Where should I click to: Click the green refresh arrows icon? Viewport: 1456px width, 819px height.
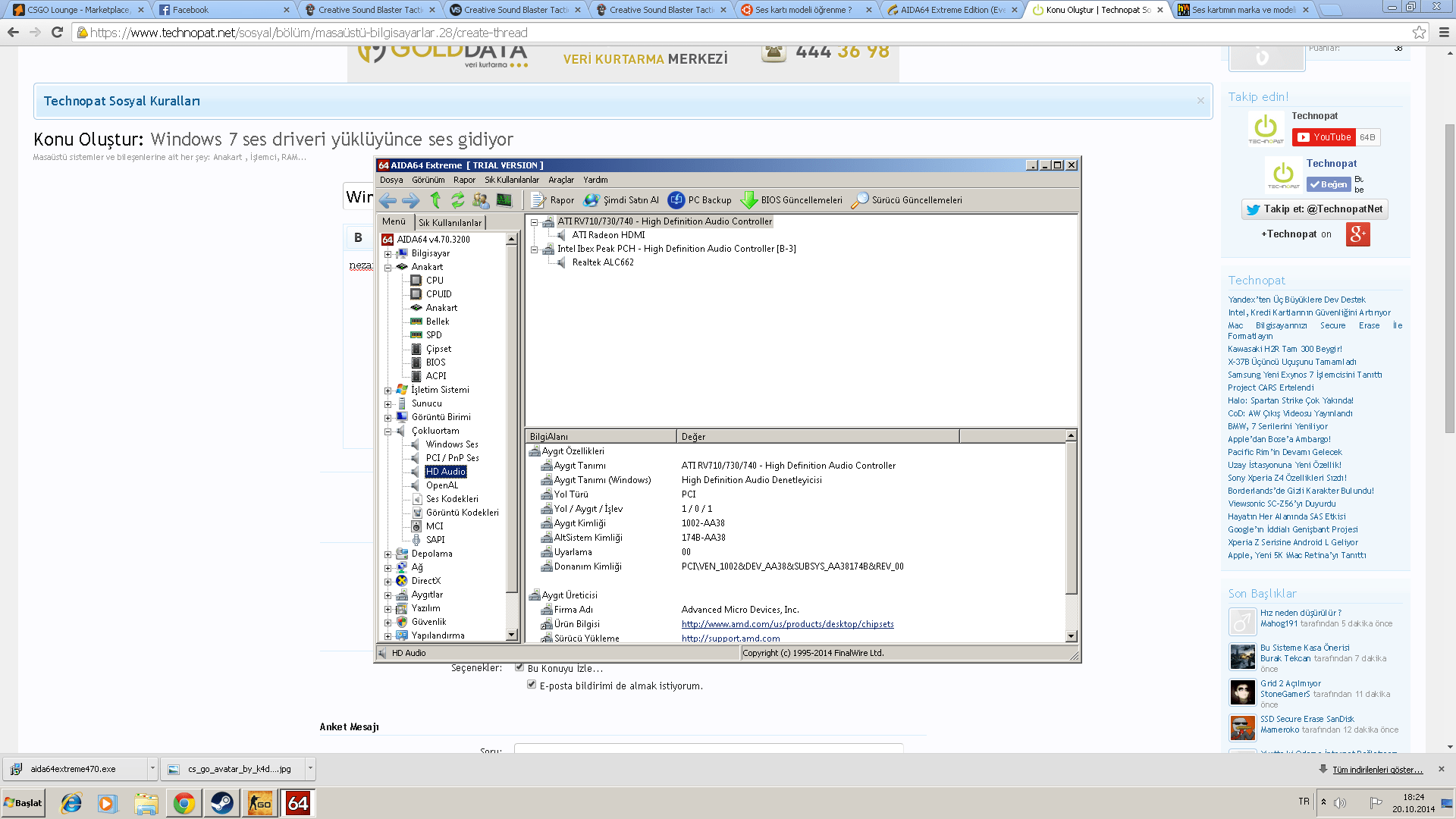[x=457, y=200]
